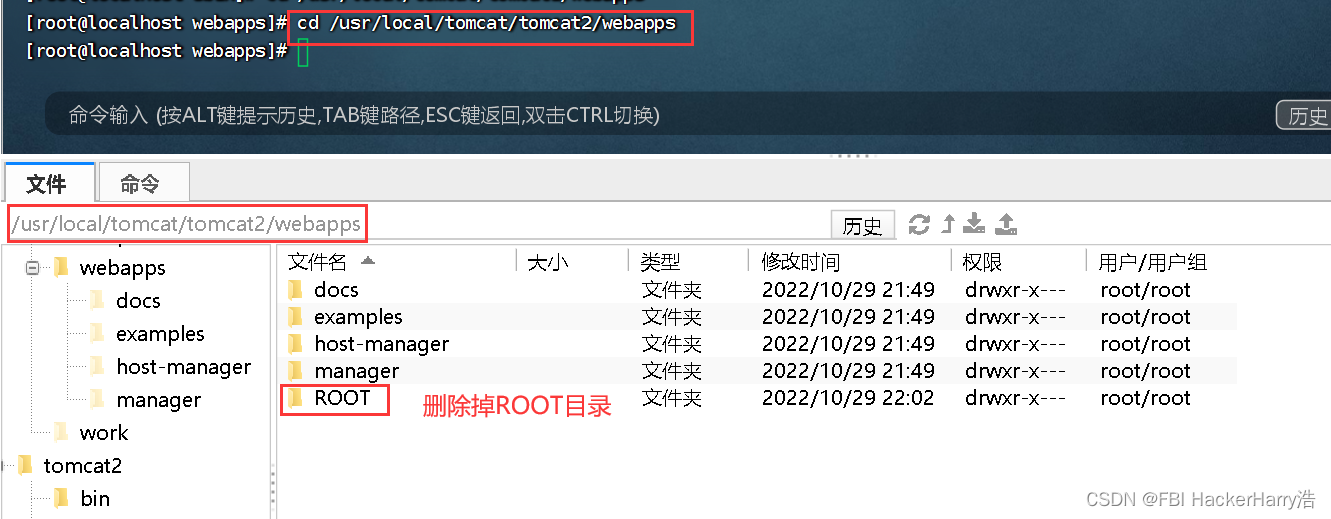1331x519 pixels.
Task: Click the 2022/10/29 22:02 modified time
Action: click(848, 398)
